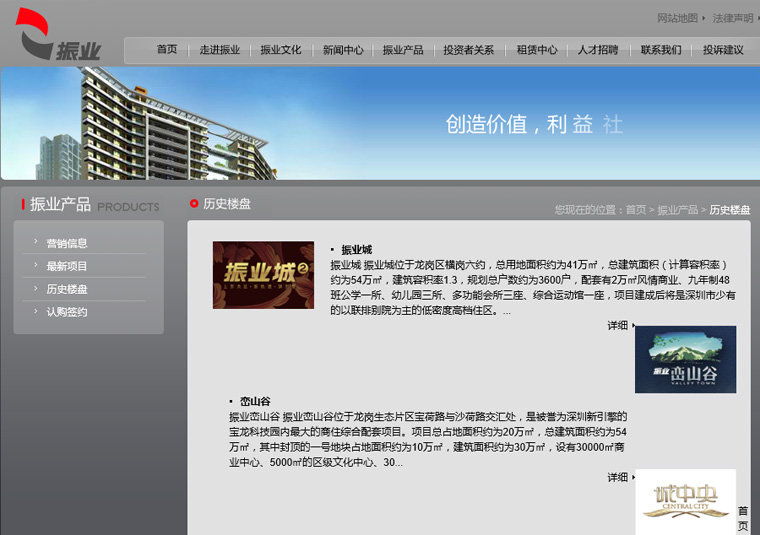The image size is (760, 535).
Task: Click the 振业 red swoosh logo
Action: 58,34
